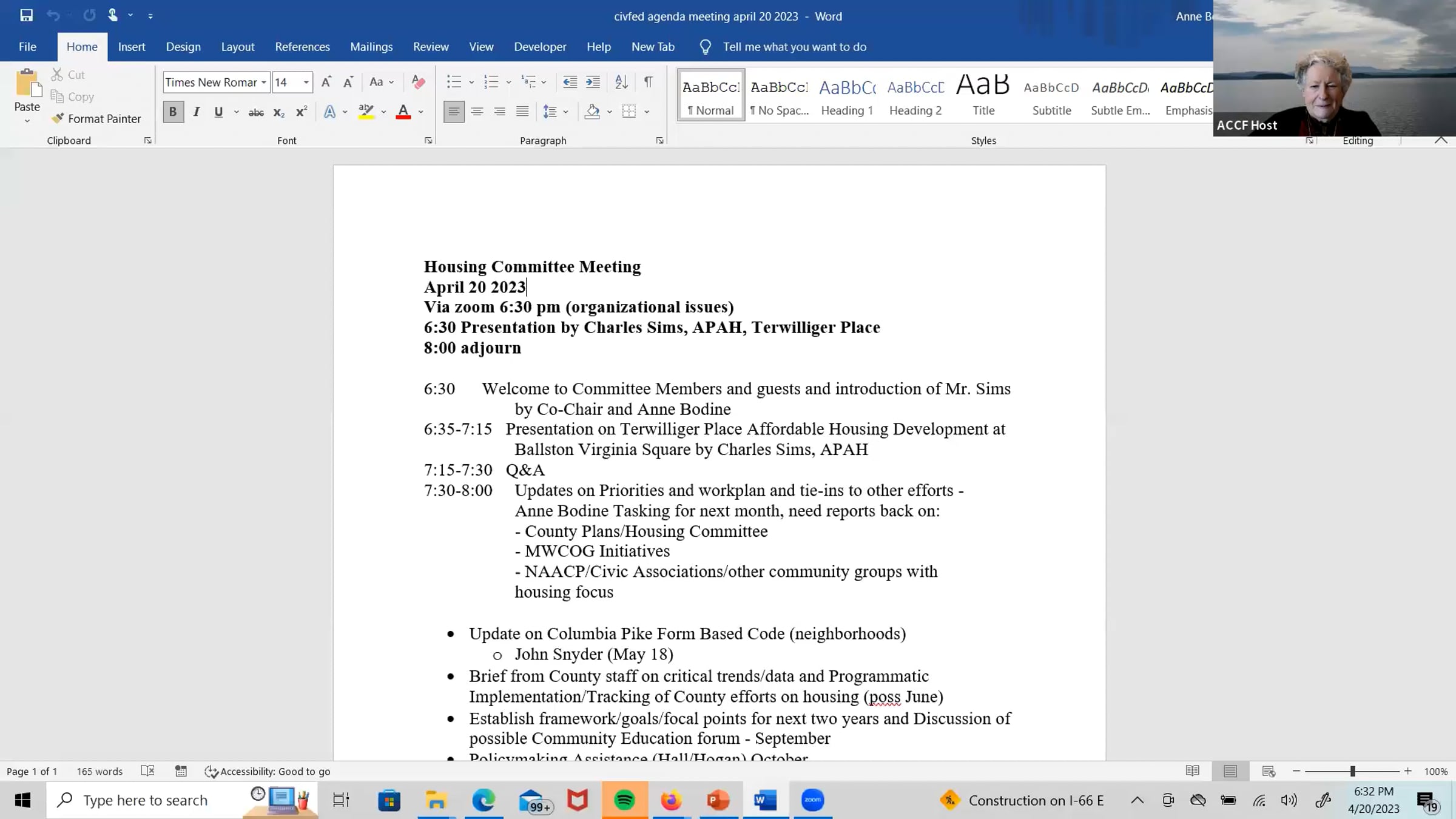Open the Review ribbon tab
This screenshot has width=1456, height=819.
tap(431, 47)
